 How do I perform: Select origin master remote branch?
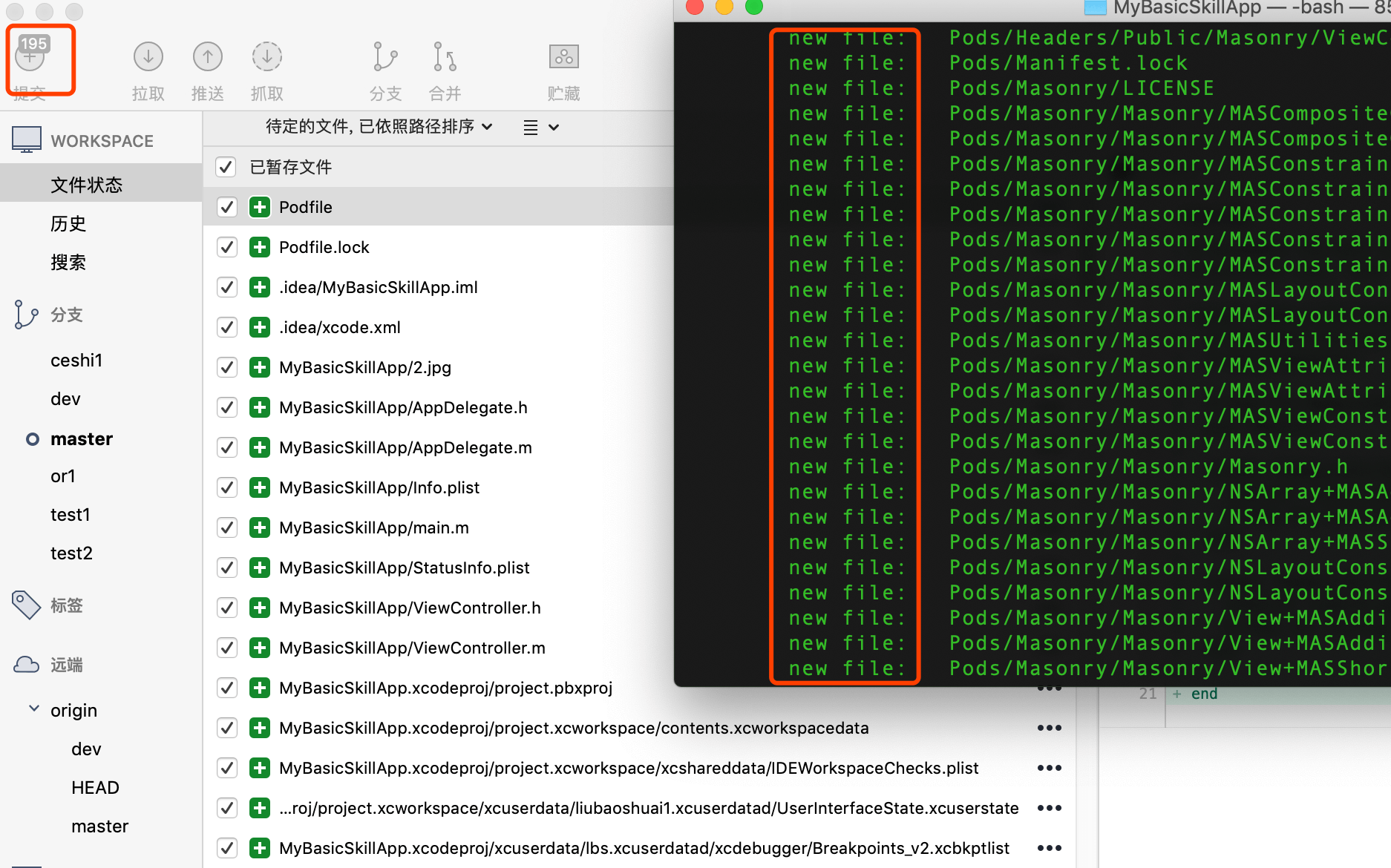(x=100, y=826)
